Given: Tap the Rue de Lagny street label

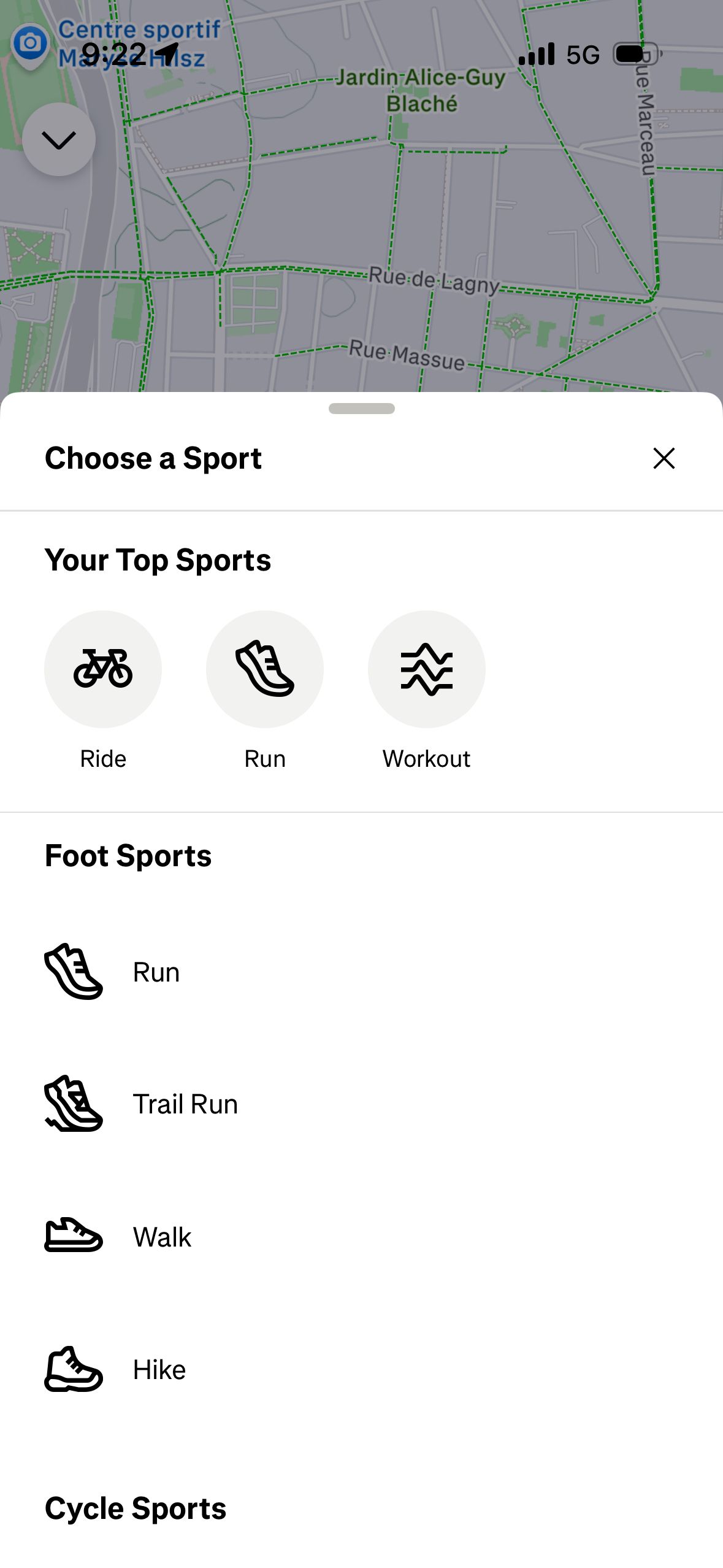Looking at the screenshot, I should click(434, 280).
